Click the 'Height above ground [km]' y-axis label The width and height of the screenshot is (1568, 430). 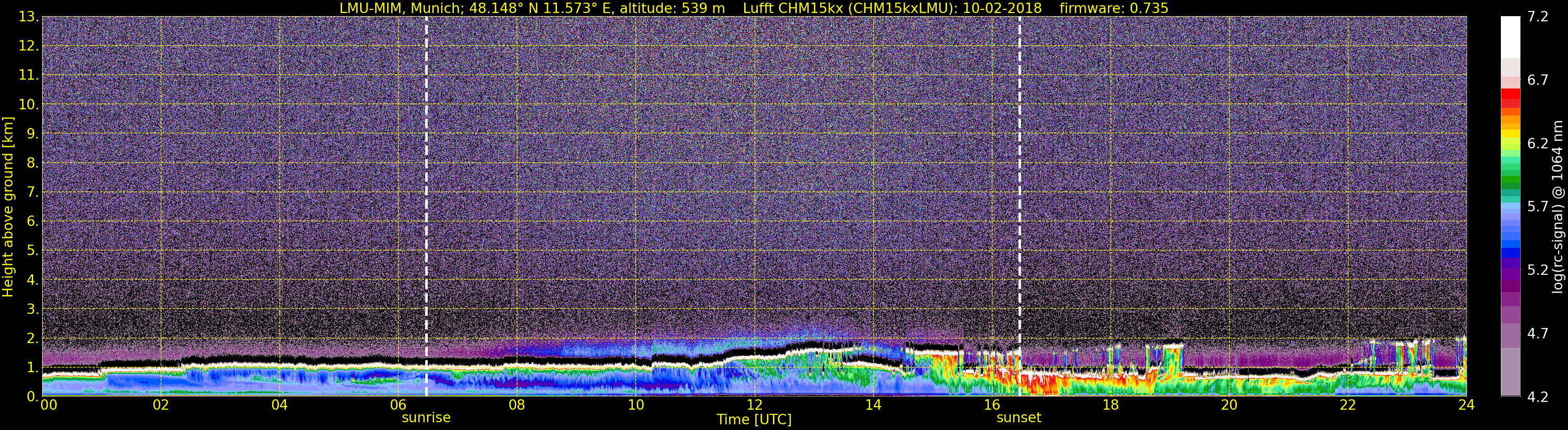coord(8,207)
